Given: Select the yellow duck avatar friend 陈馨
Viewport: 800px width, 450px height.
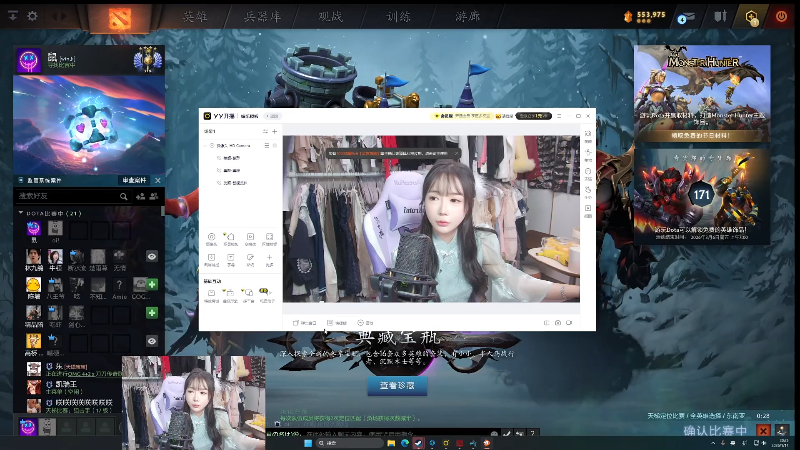Looking at the screenshot, I should coord(34,285).
